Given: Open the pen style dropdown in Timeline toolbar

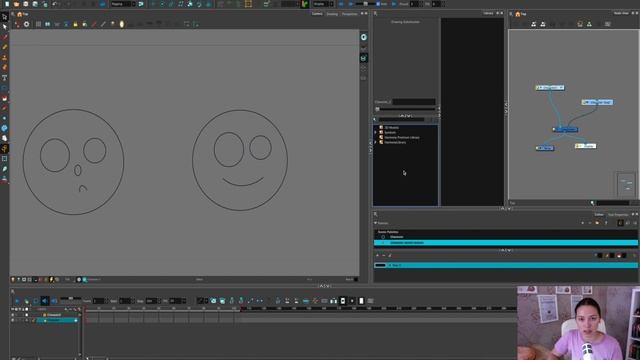Looking at the screenshot, I should tap(202, 301).
